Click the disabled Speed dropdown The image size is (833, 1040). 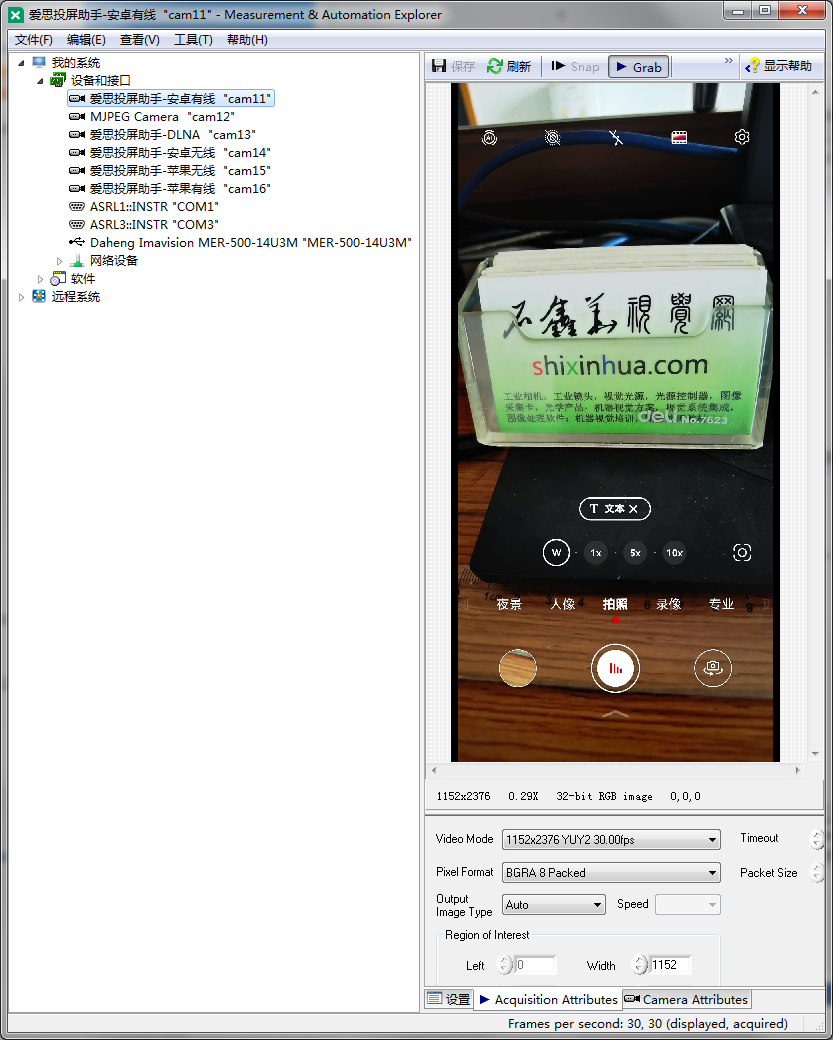(688, 905)
